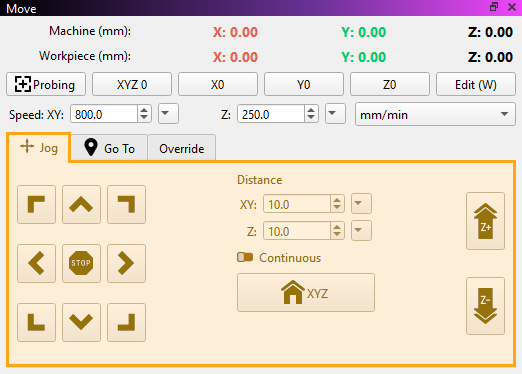Open the mm/min units combo box

tap(435, 114)
